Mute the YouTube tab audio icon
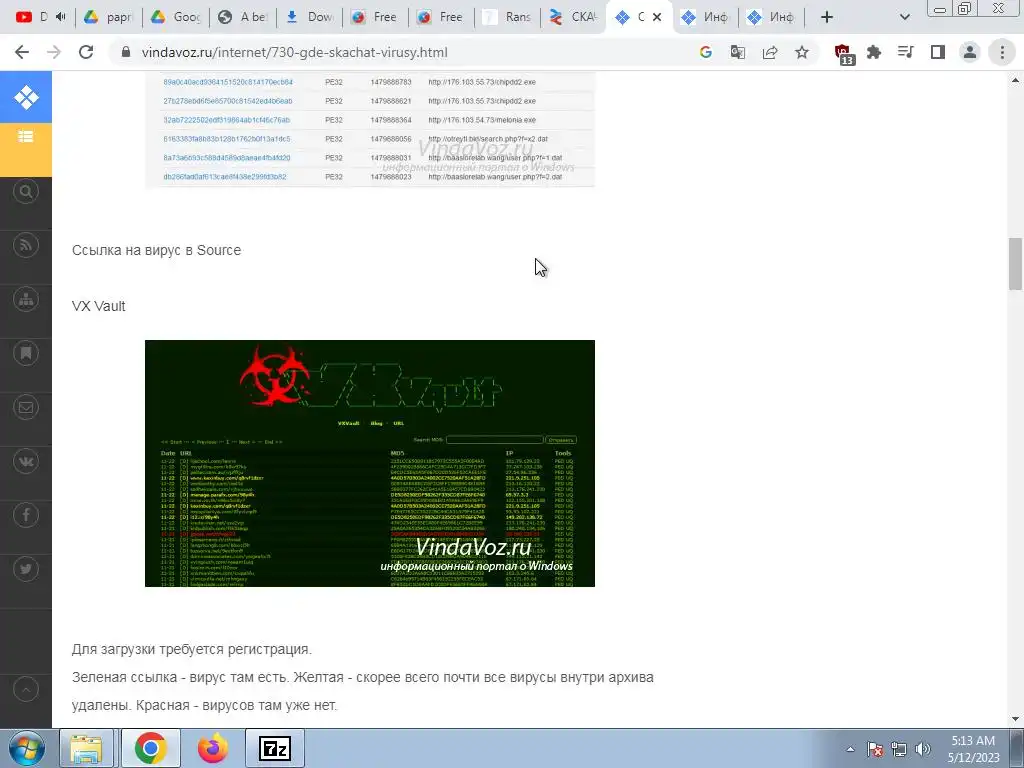The width and height of the screenshot is (1024, 768). click(x=61, y=17)
